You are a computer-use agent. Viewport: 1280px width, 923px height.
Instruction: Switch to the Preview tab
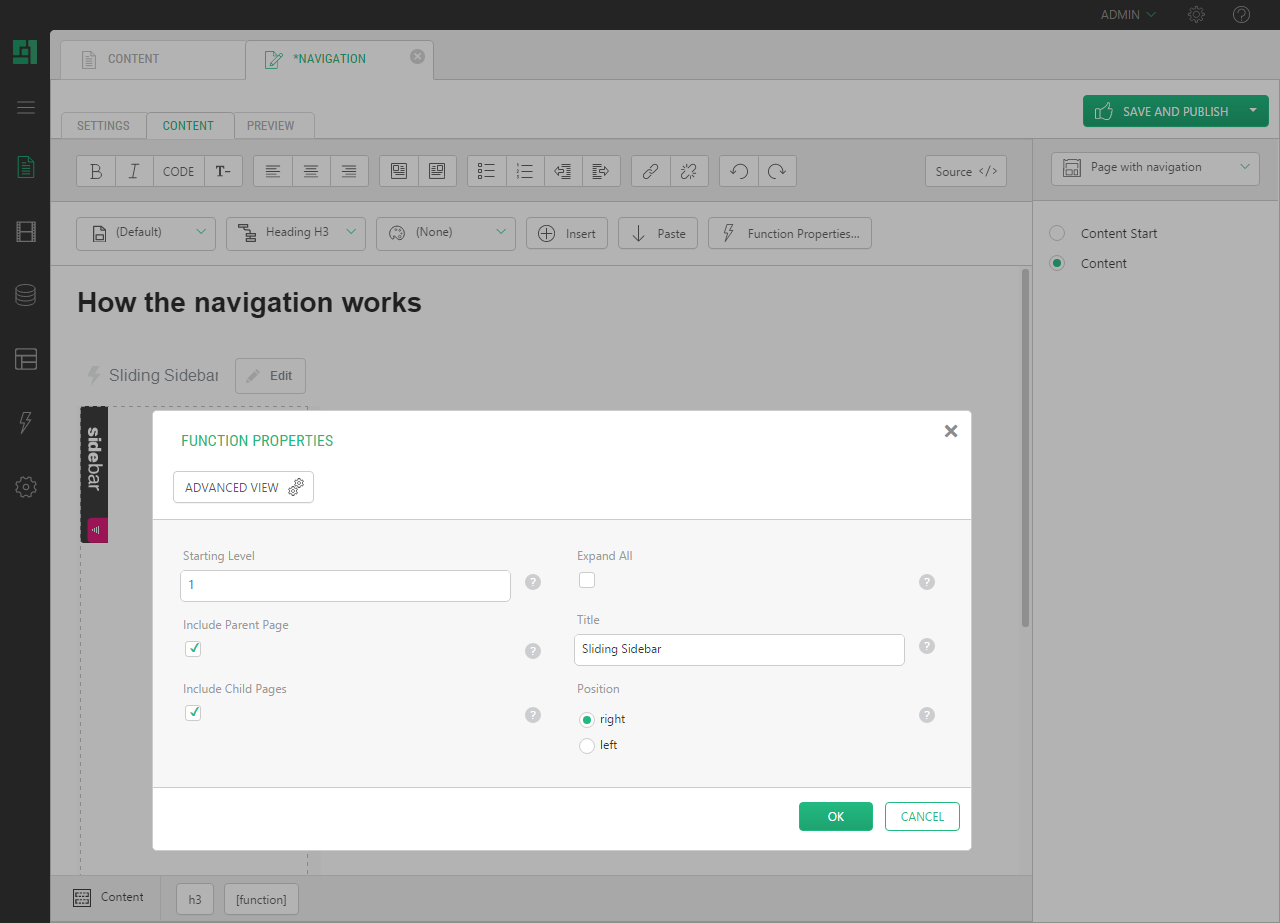tap(270, 126)
